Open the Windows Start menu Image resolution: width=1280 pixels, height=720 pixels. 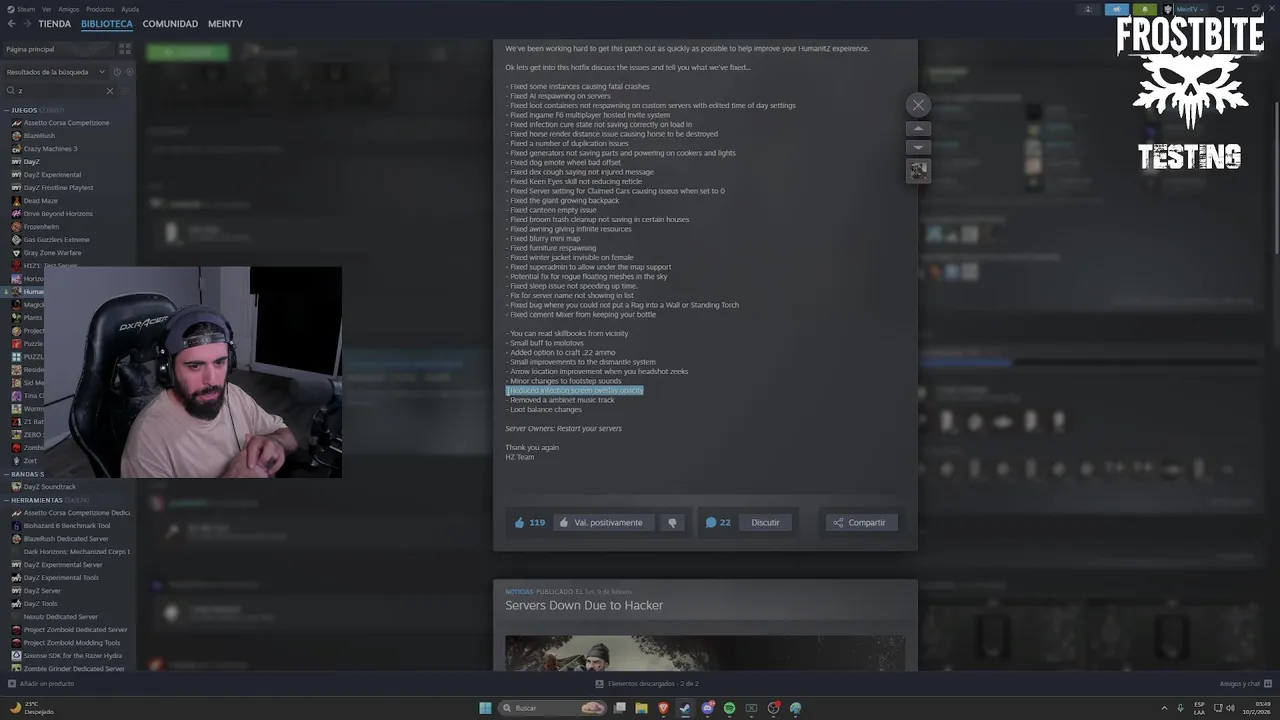[485, 708]
